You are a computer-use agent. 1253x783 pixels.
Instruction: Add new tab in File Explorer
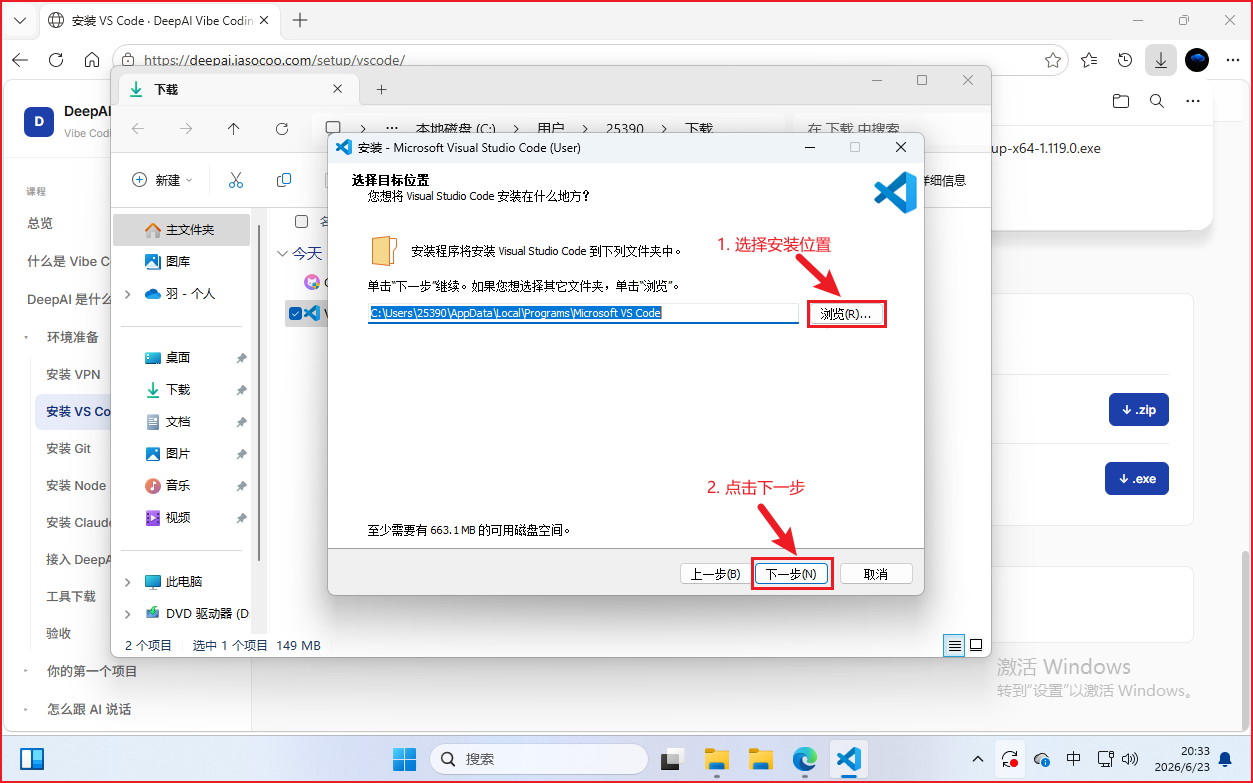(x=381, y=89)
